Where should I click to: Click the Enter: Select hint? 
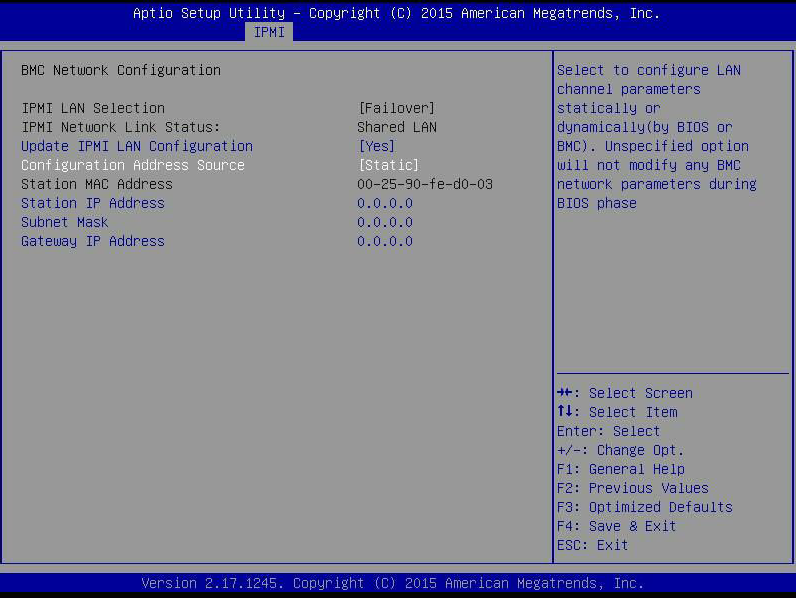click(x=608, y=431)
